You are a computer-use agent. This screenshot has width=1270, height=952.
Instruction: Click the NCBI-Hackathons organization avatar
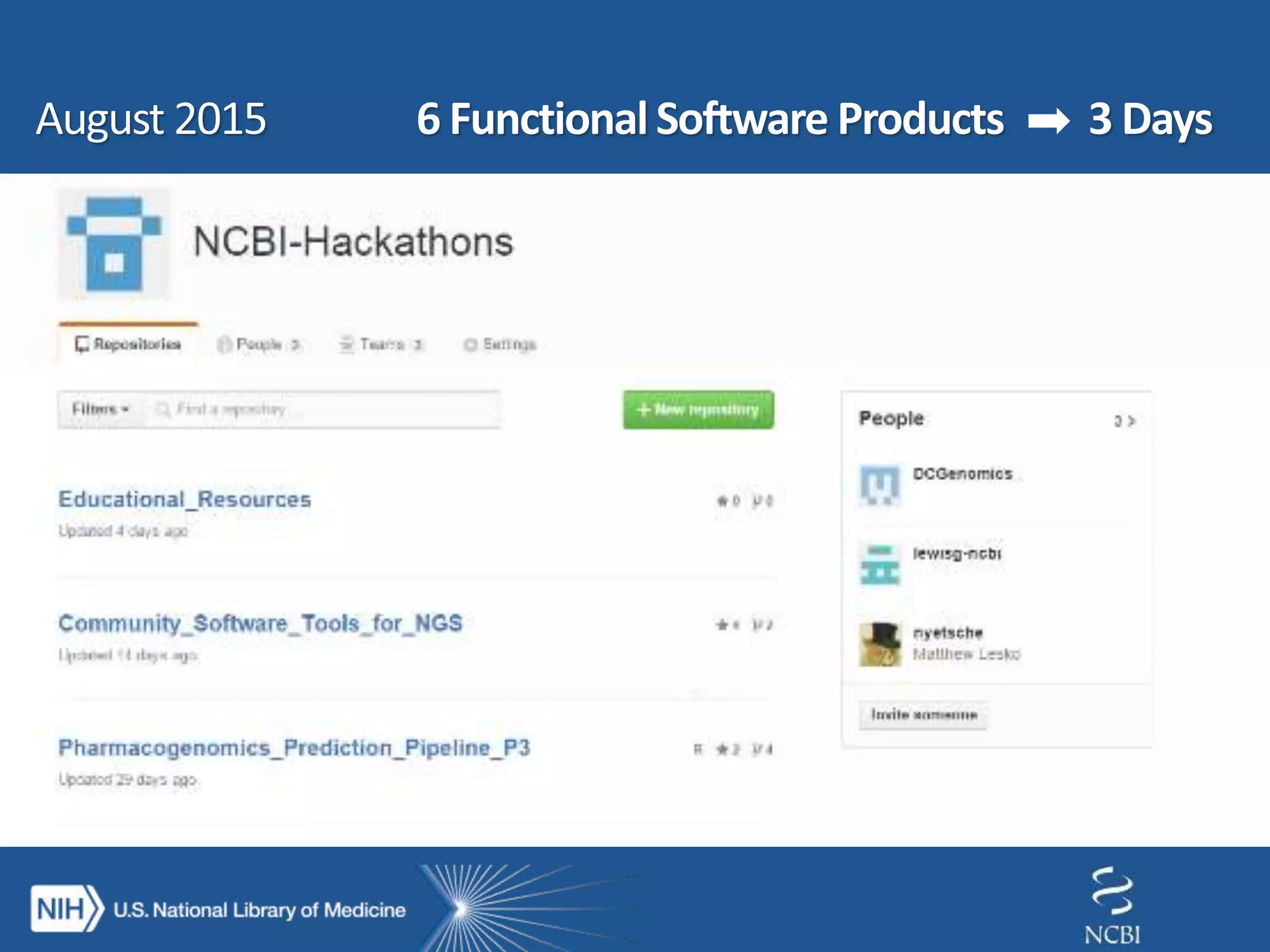point(114,244)
